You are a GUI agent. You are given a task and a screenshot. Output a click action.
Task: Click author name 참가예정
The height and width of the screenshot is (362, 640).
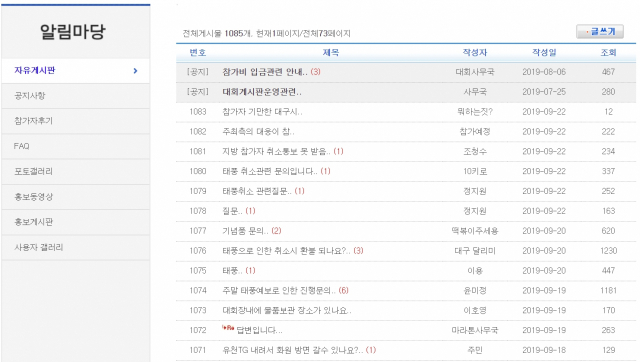tap(475, 132)
